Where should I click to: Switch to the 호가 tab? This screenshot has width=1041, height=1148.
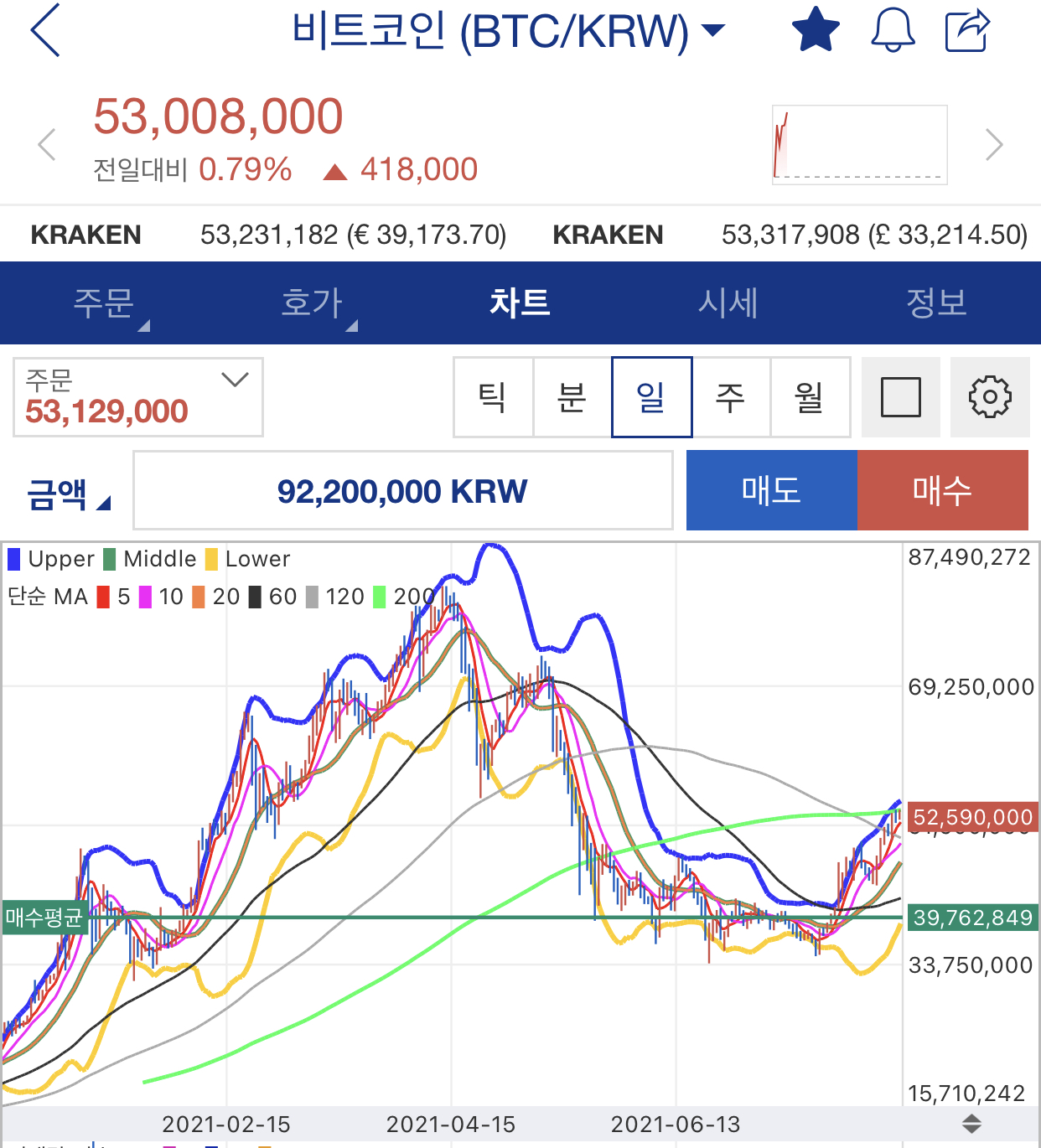(312, 303)
